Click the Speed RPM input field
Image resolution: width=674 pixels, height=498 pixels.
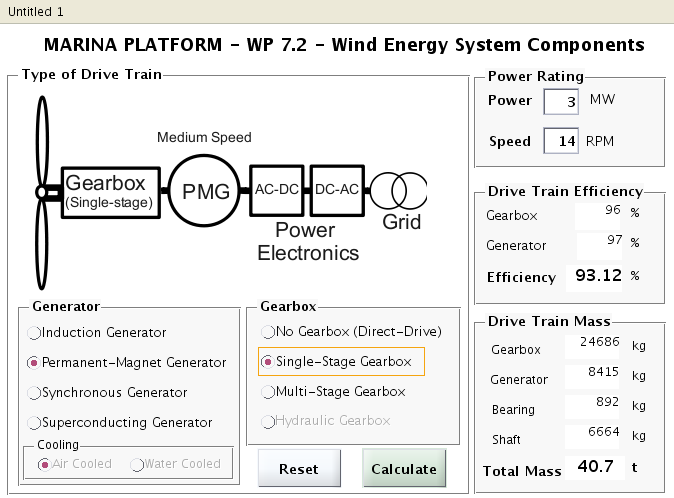(561, 141)
